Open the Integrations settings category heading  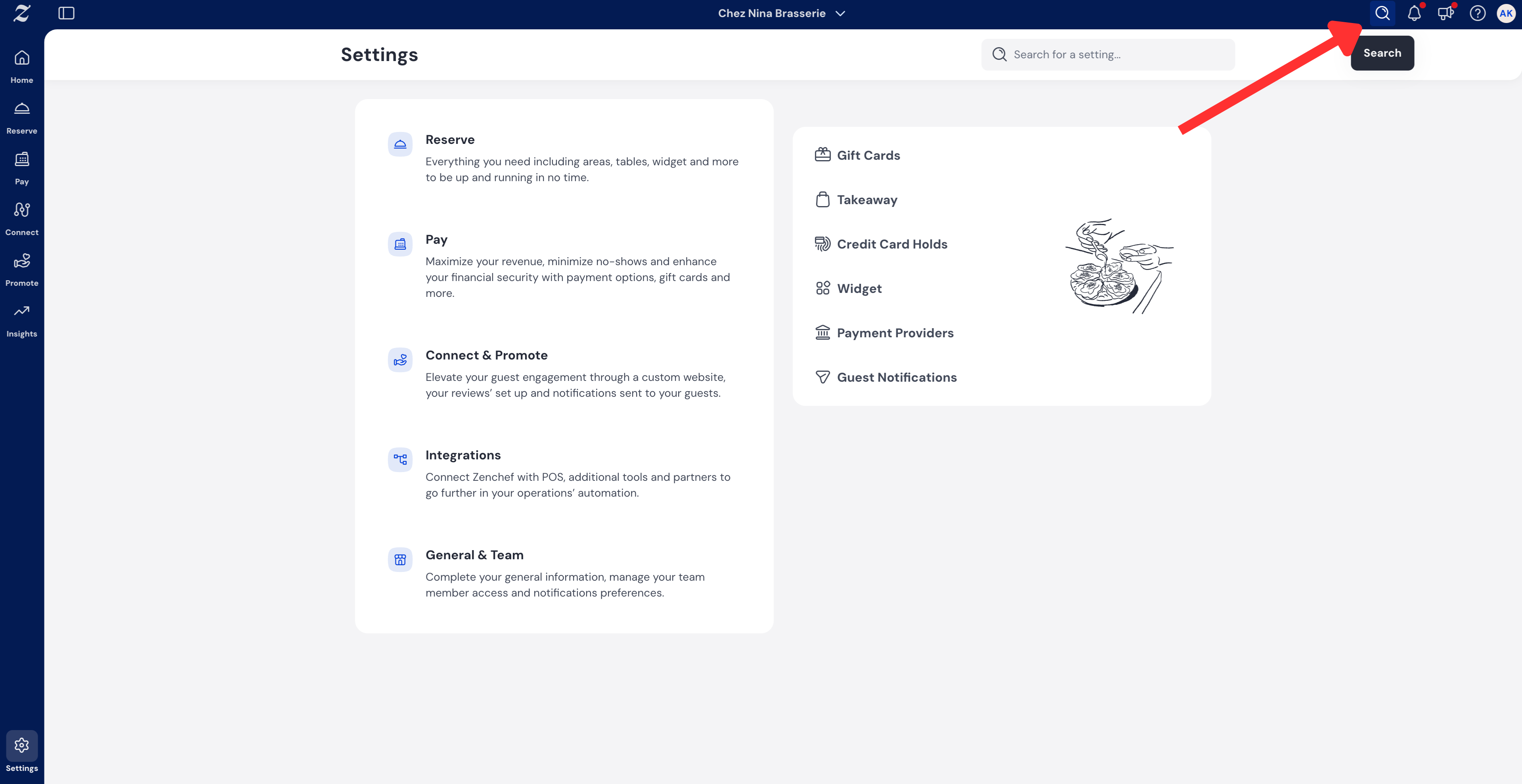pyautogui.click(x=463, y=455)
